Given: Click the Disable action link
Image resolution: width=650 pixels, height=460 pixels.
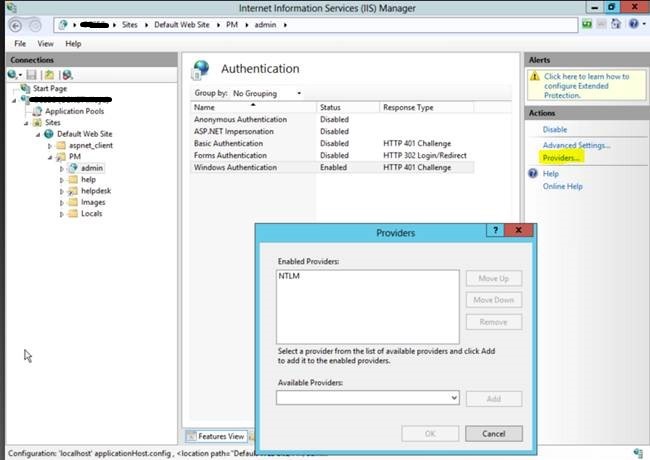Looking at the screenshot, I should pos(555,129).
